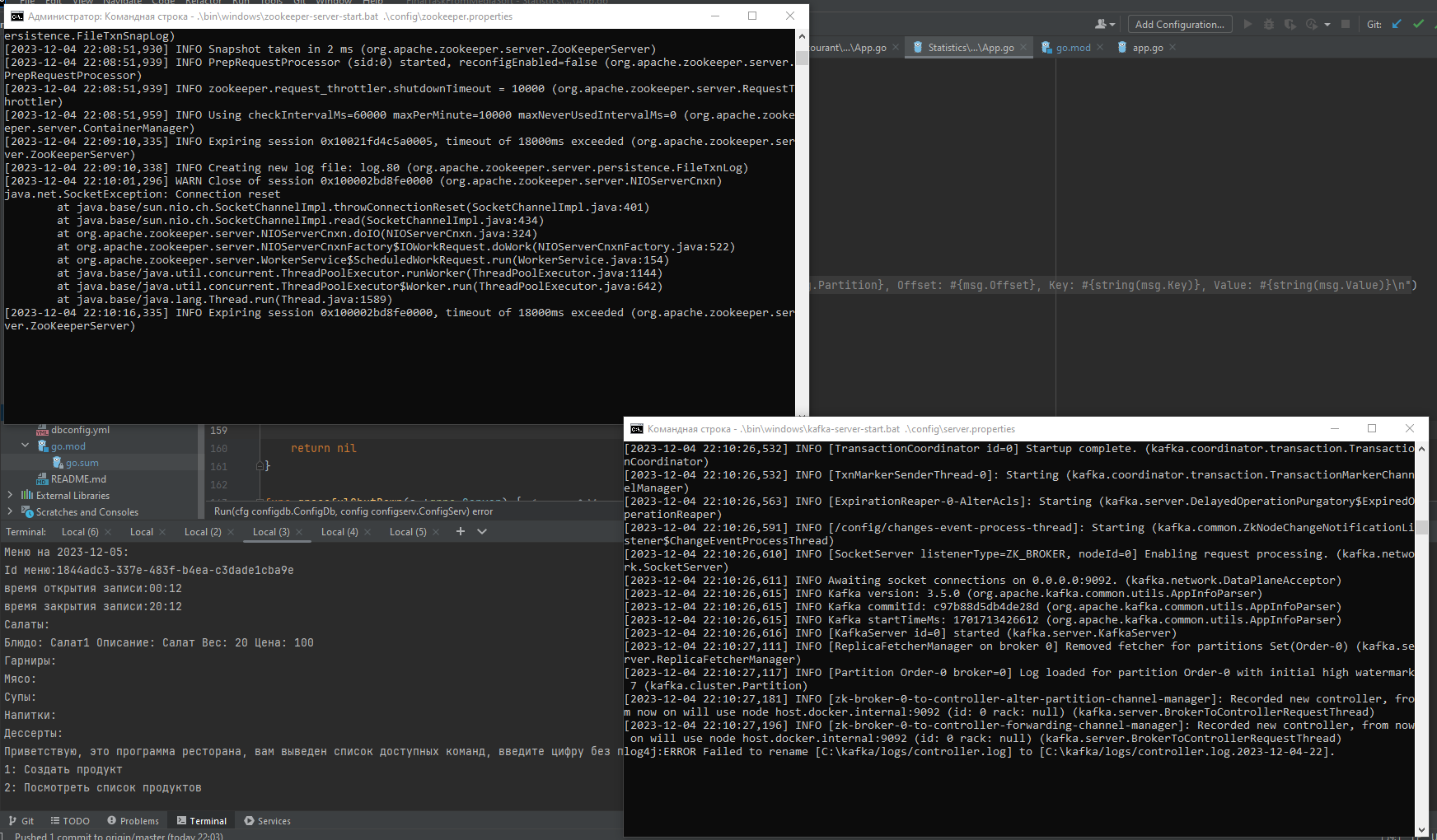This screenshot has height=840, width=1437.
Task: Click the Run with Coverage icon
Action: tap(1290, 25)
